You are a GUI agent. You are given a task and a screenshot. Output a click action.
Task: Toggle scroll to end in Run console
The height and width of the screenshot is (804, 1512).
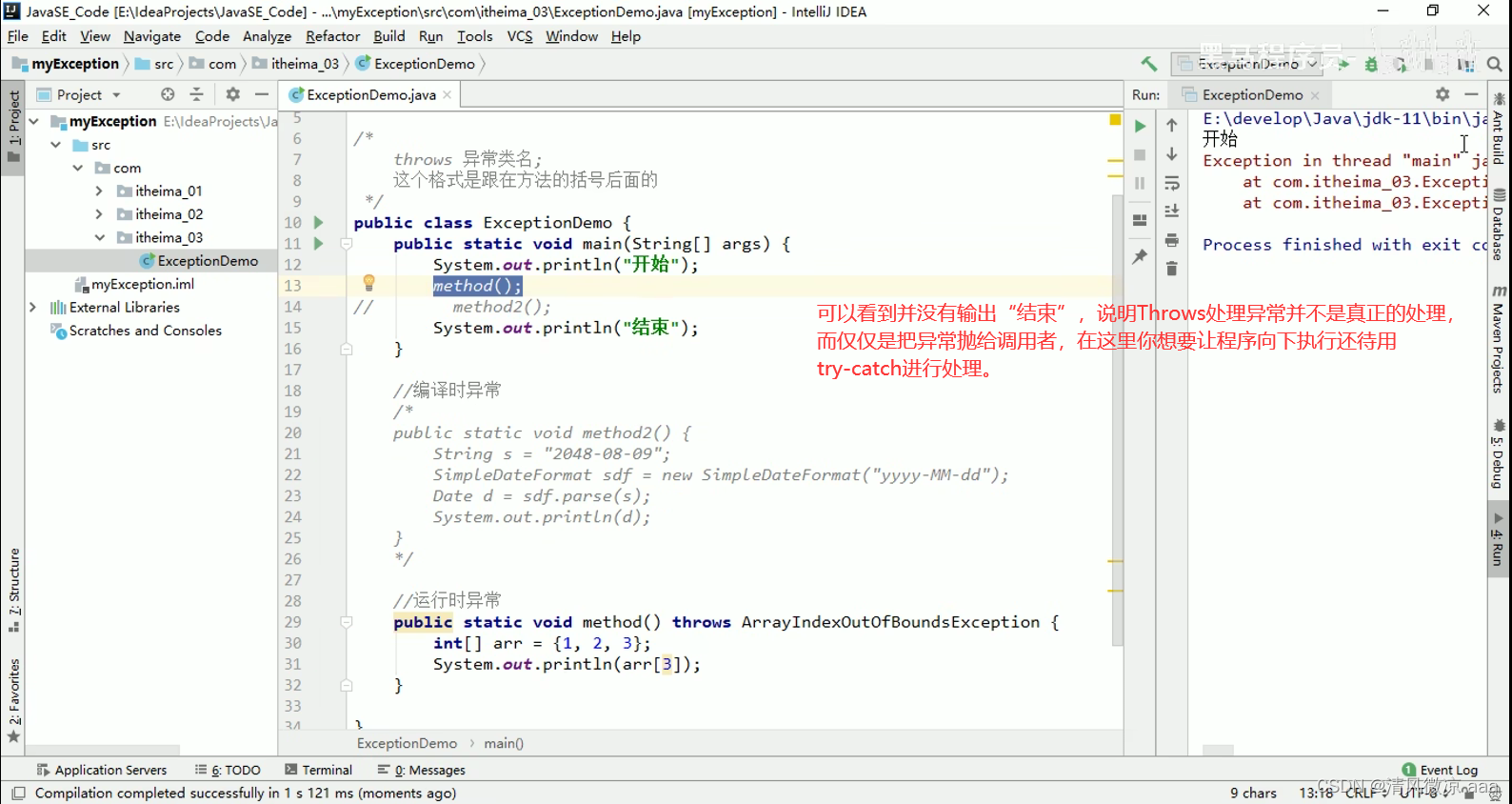tap(1172, 211)
